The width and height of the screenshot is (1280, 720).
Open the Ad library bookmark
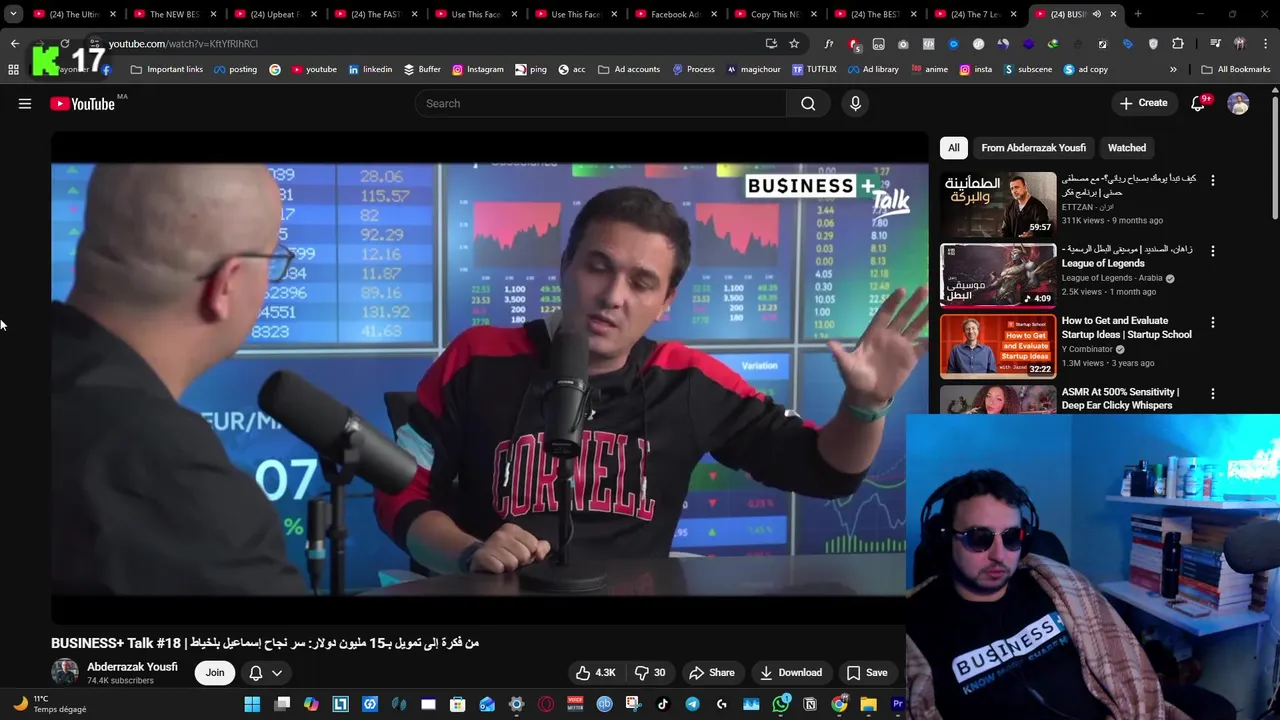coord(873,69)
